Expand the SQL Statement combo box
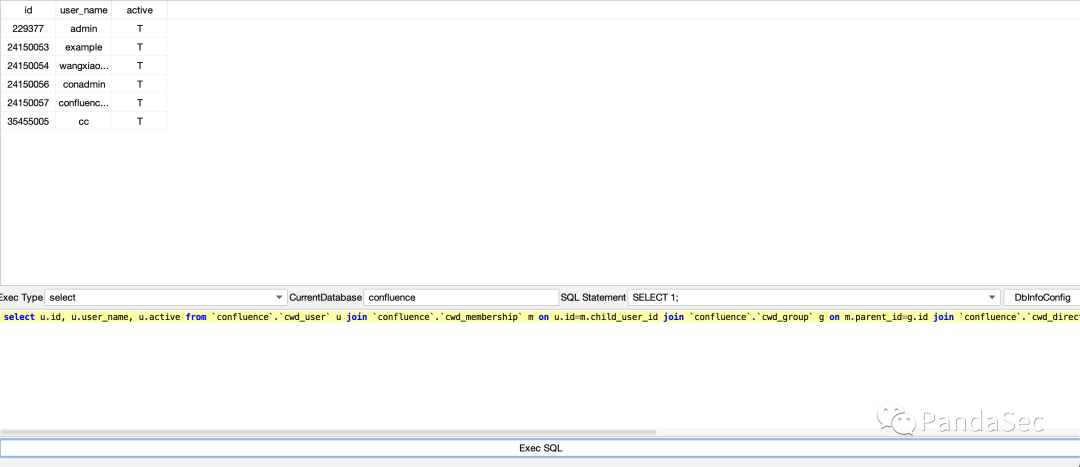 813,298
